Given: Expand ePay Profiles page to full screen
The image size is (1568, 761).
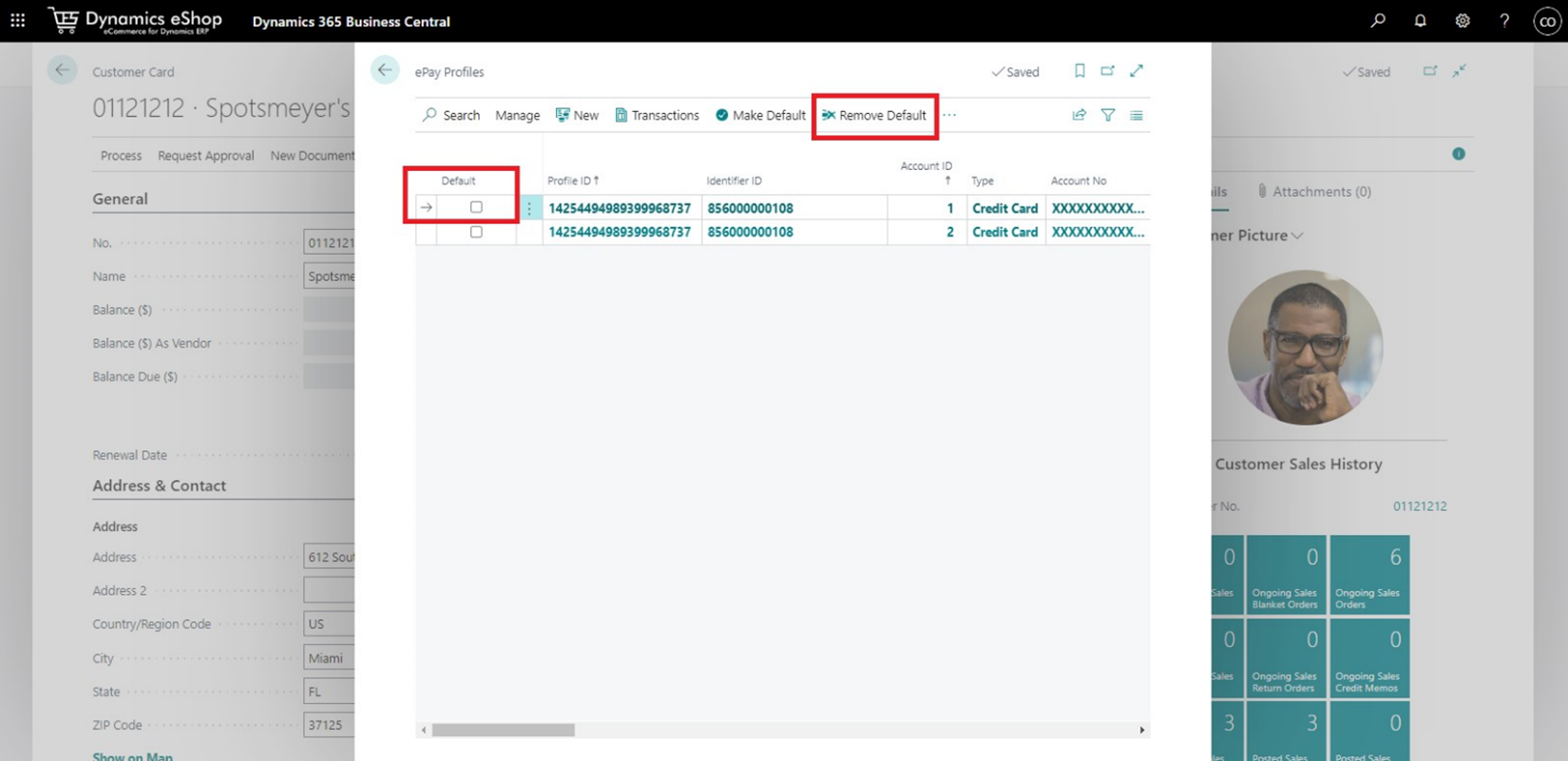Looking at the screenshot, I should click(1137, 70).
